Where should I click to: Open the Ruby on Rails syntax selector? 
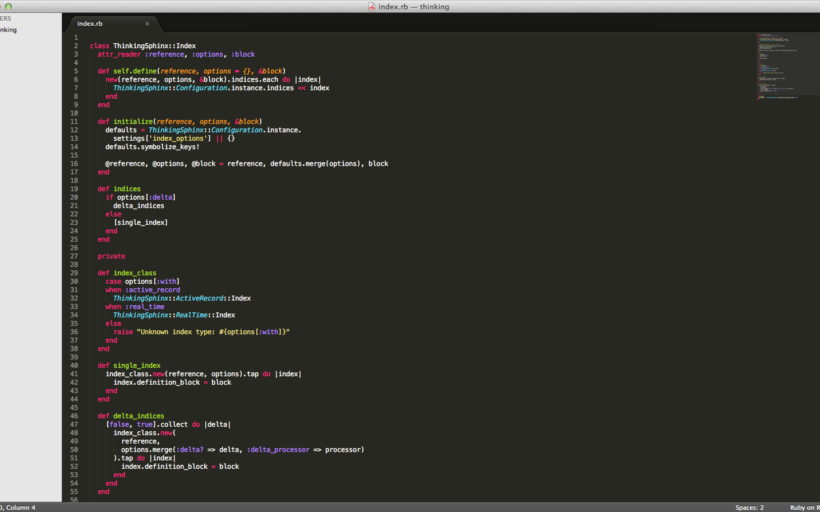tap(804, 507)
